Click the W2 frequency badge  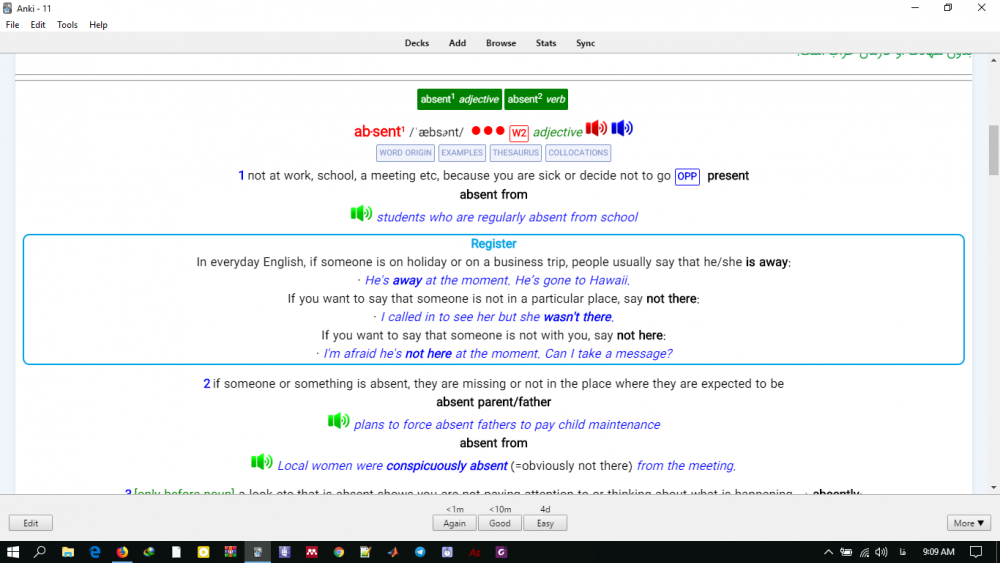tap(518, 133)
